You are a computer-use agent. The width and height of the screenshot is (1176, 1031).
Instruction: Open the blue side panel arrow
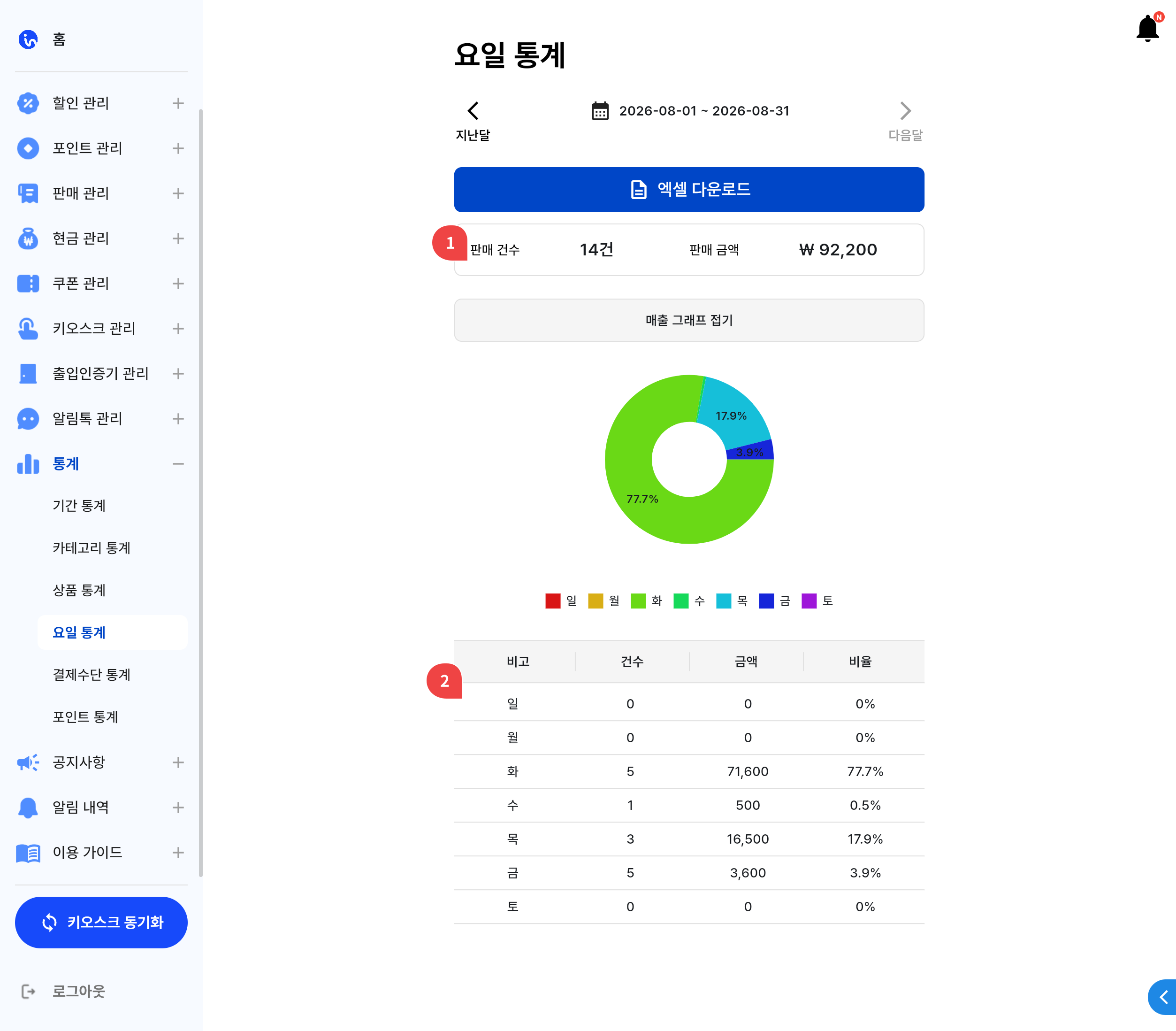(1163, 997)
